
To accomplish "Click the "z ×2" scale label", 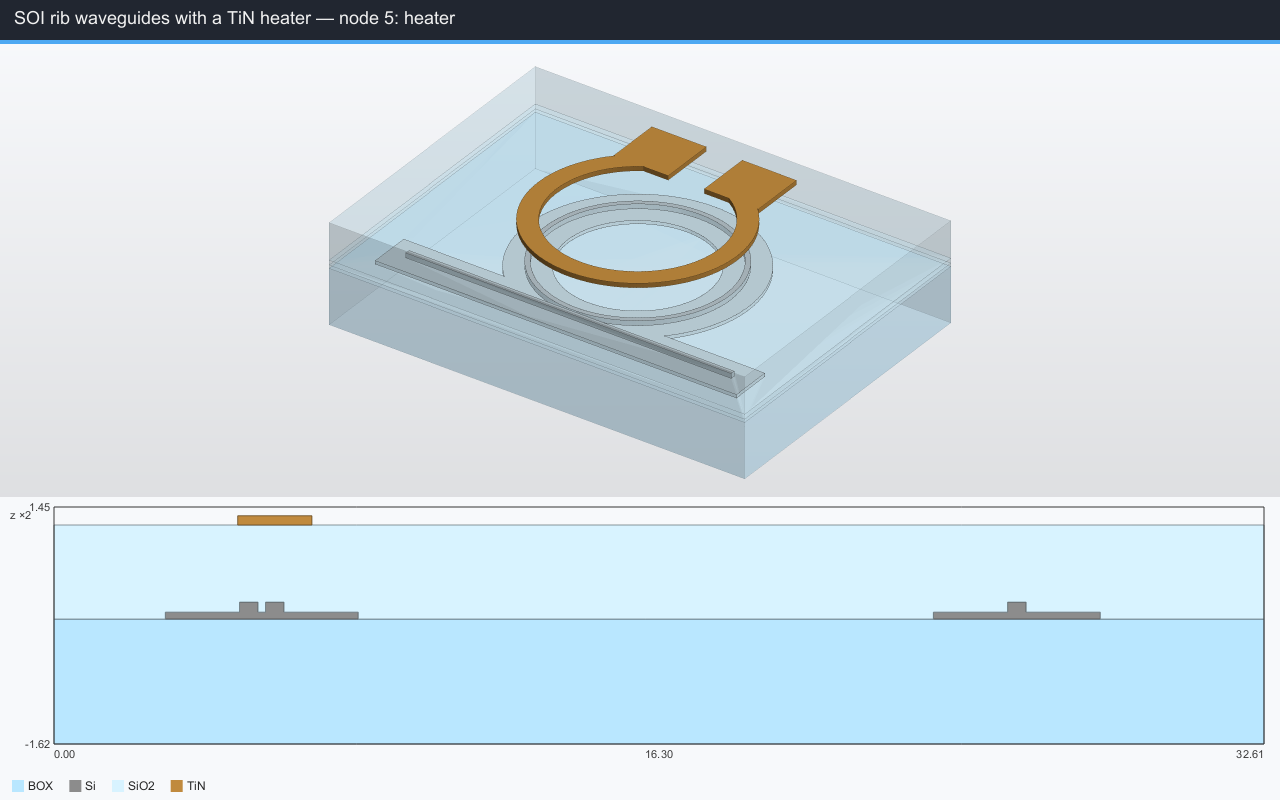I will pyautogui.click(x=20, y=515).
